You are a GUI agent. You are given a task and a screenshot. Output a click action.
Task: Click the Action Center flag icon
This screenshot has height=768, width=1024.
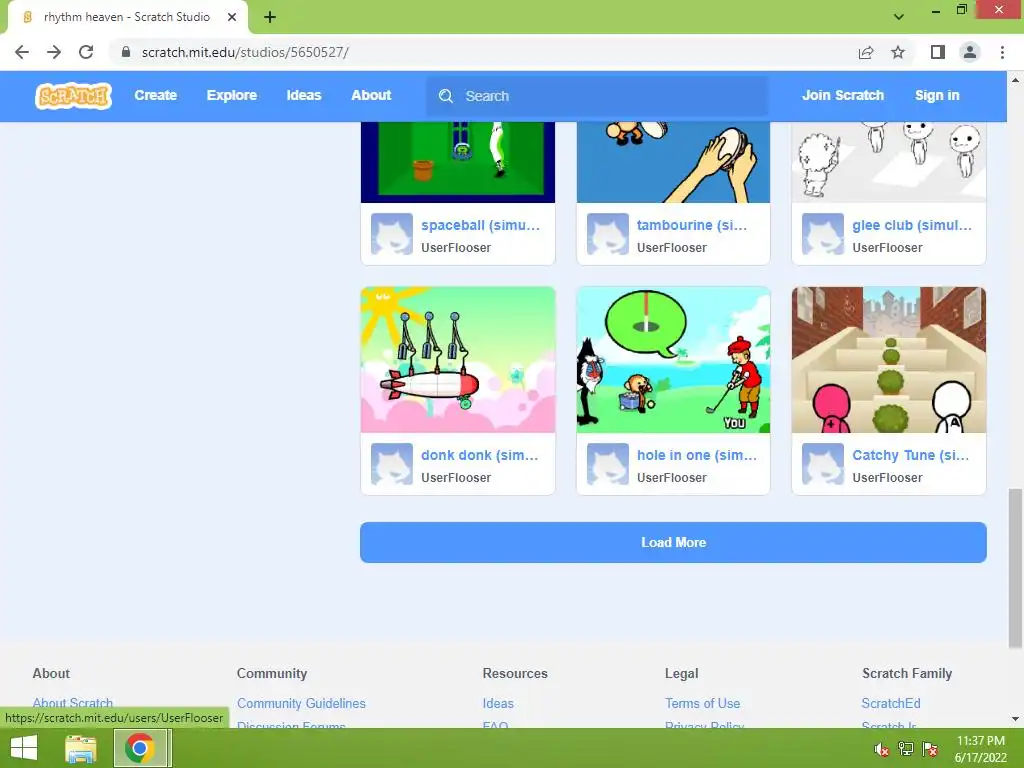click(930, 749)
